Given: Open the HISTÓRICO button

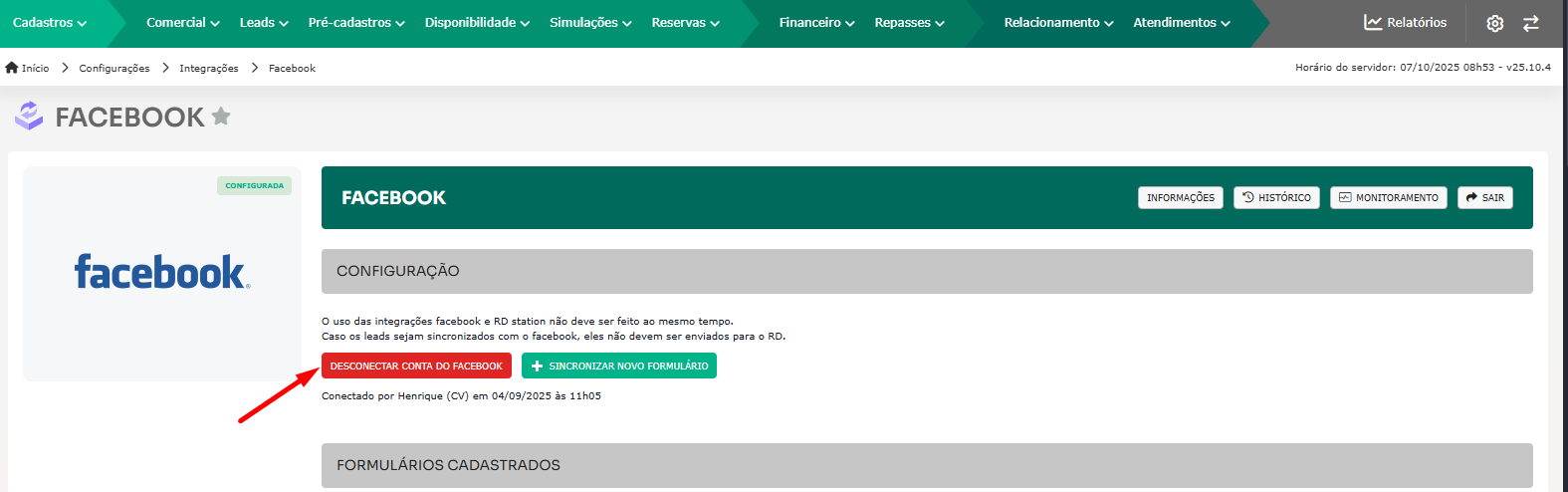Looking at the screenshot, I should point(1276,197).
